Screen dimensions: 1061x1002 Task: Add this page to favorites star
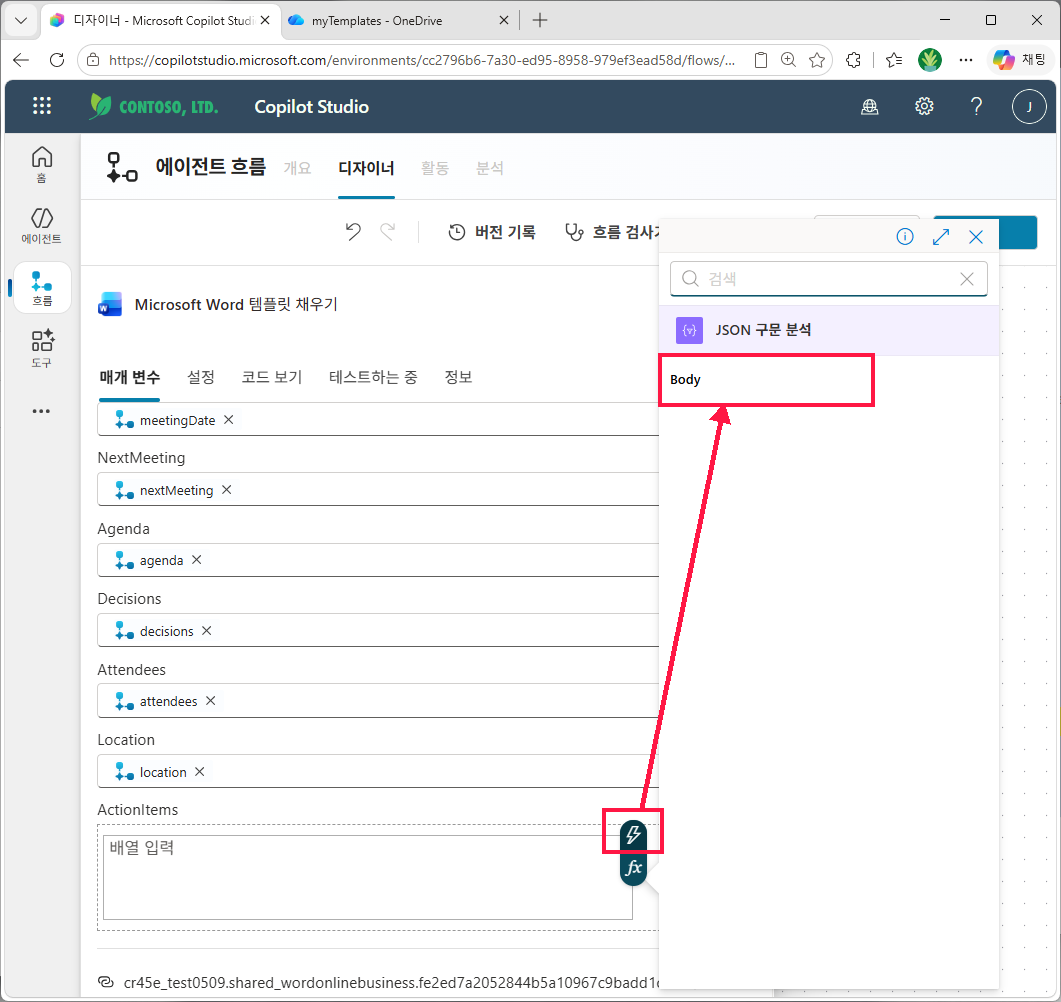click(817, 60)
